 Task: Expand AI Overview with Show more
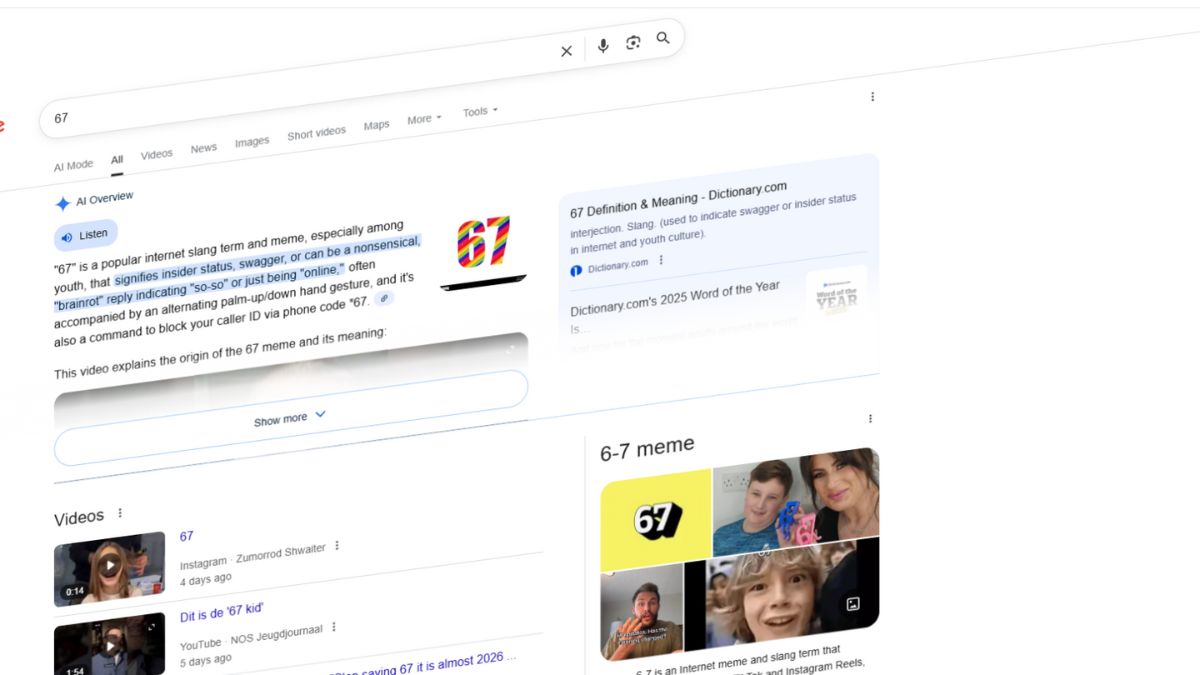290,418
